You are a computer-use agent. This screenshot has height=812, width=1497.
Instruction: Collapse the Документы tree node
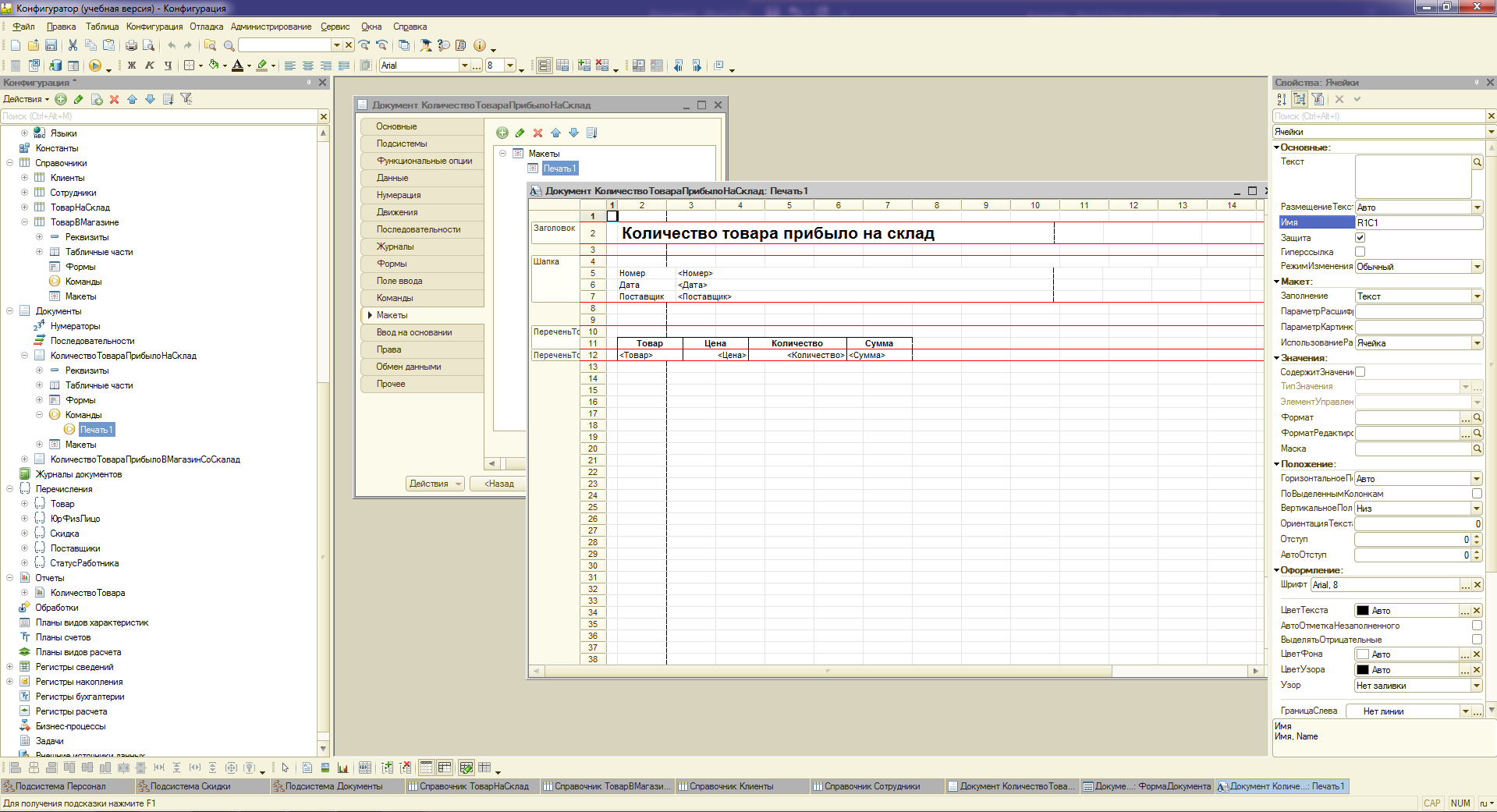[x=9, y=310]
